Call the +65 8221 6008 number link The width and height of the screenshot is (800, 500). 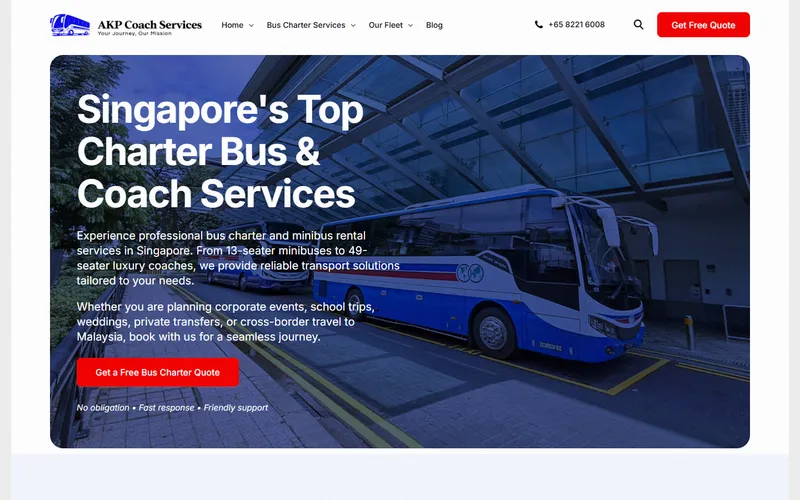(577, 24)
